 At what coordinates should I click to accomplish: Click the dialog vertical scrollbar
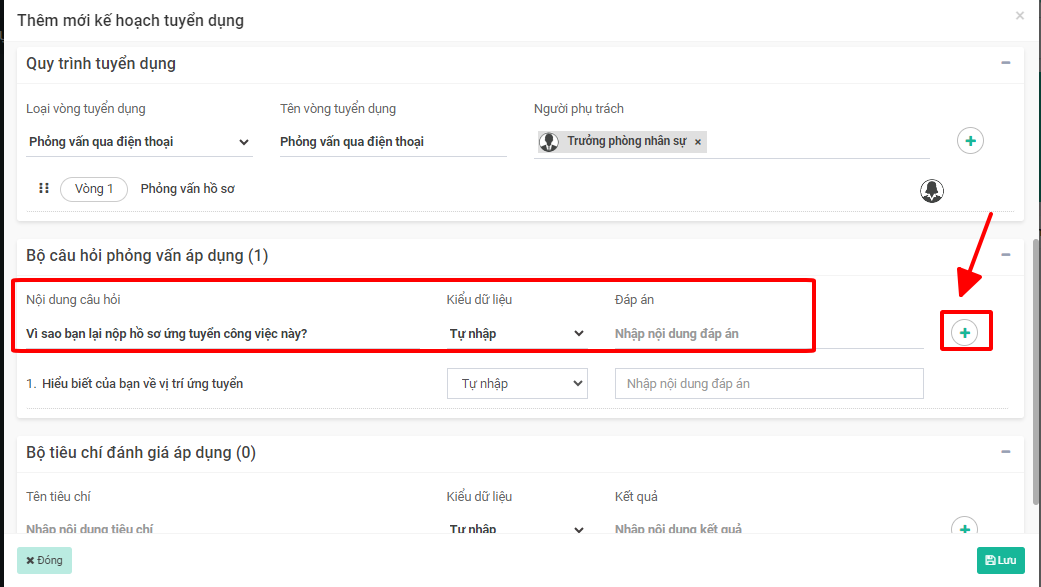point(1036,370)
